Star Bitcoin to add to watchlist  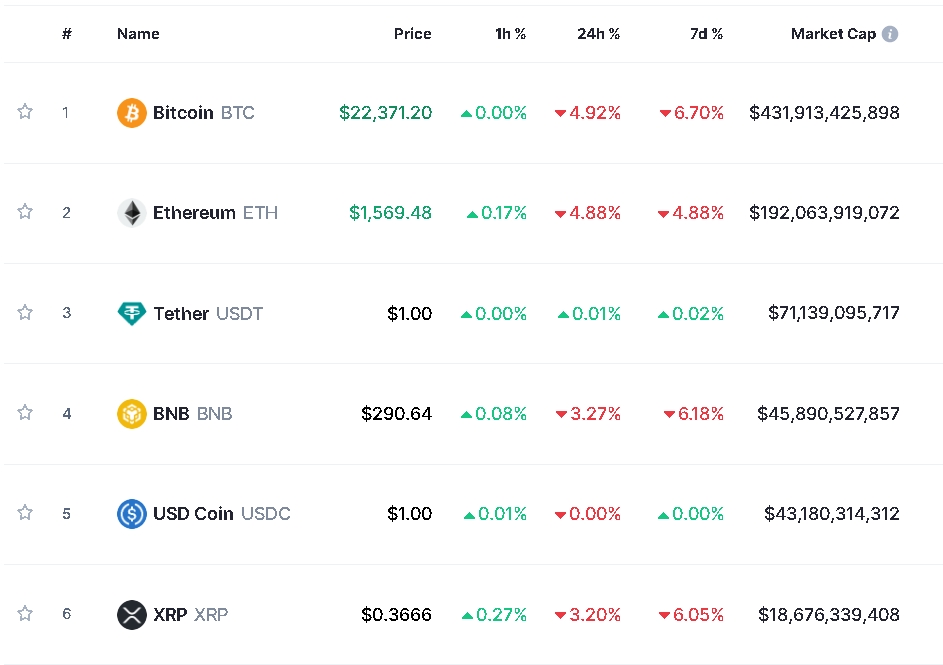point(25,112)
